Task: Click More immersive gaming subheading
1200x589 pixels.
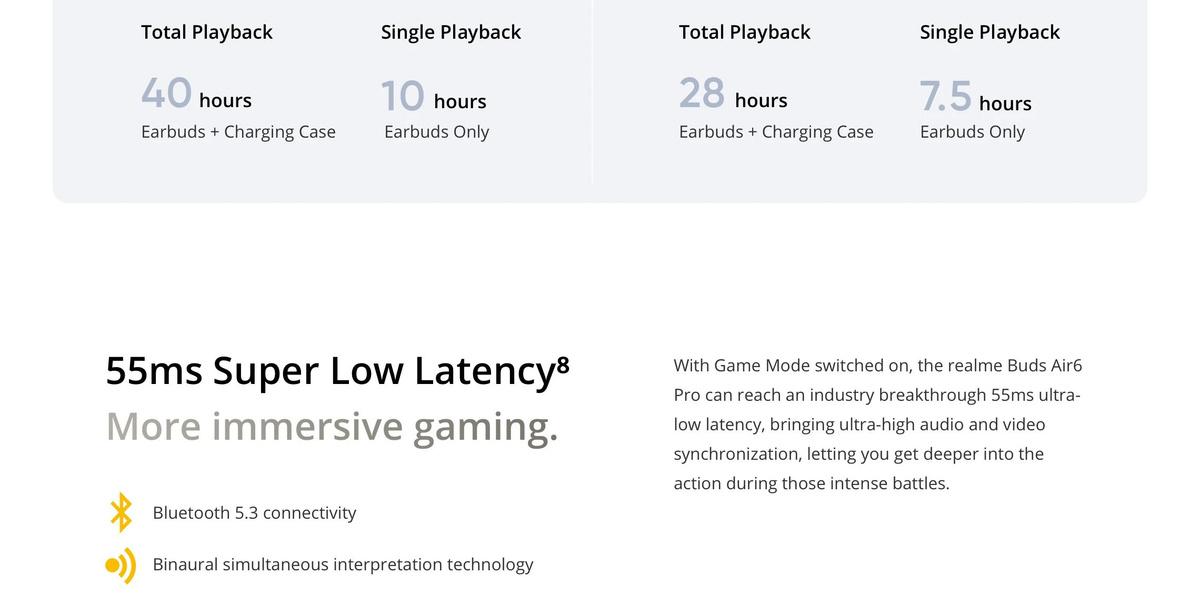Action: pos(332,427)
